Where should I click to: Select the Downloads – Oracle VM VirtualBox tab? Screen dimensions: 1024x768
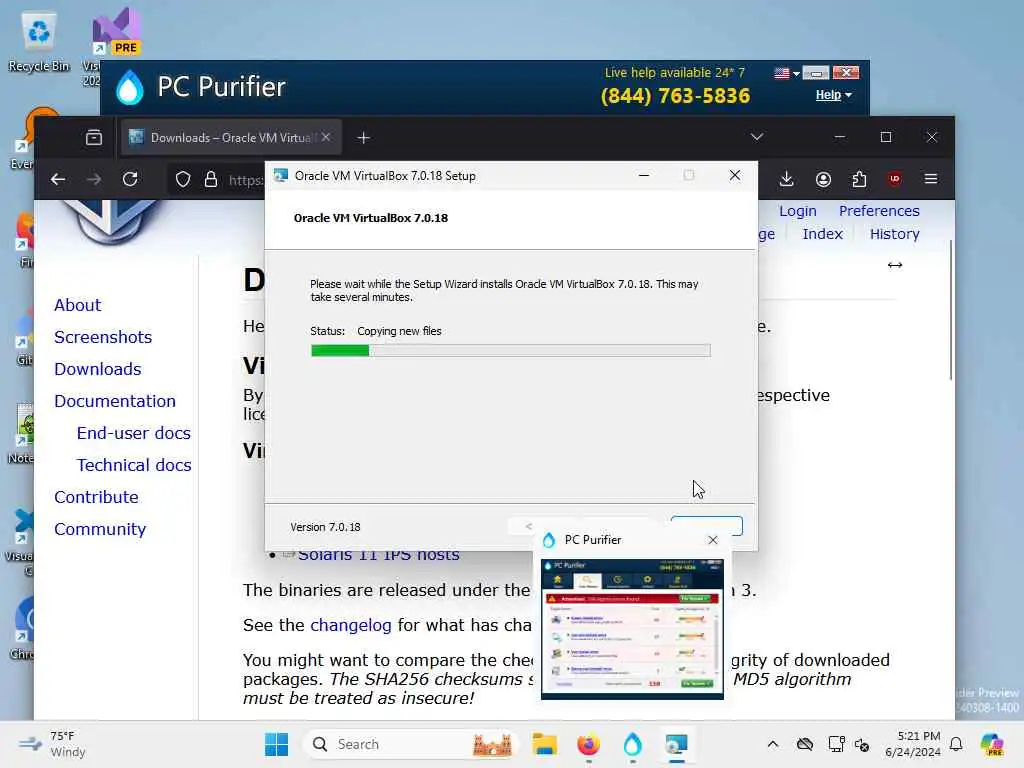pos(231,138)
